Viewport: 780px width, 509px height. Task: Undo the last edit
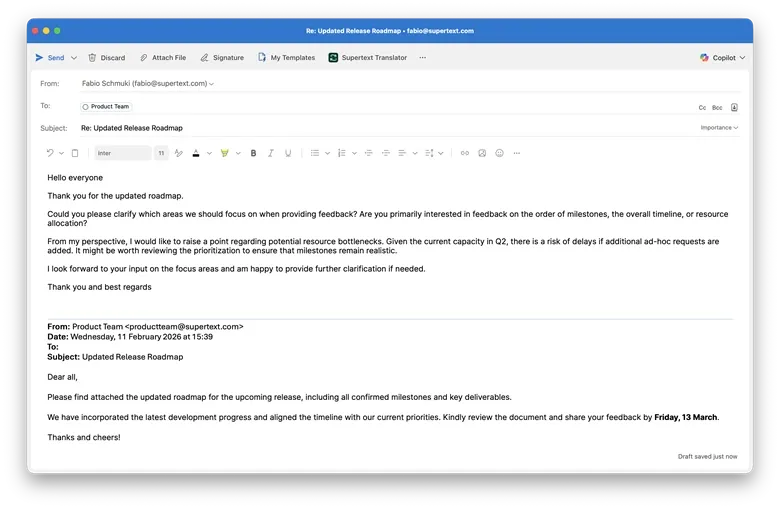tap(50, 153)
